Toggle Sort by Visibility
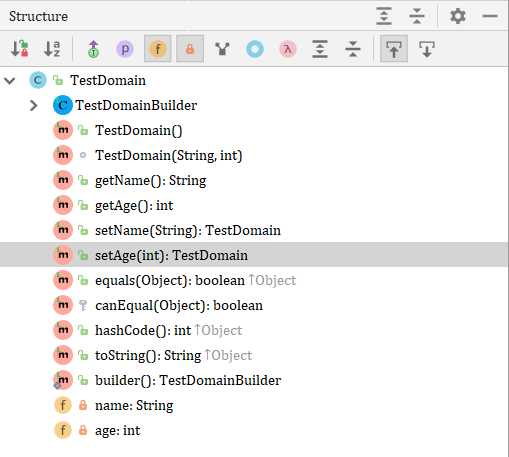509x457 pixels. click(x=20, y=49)
